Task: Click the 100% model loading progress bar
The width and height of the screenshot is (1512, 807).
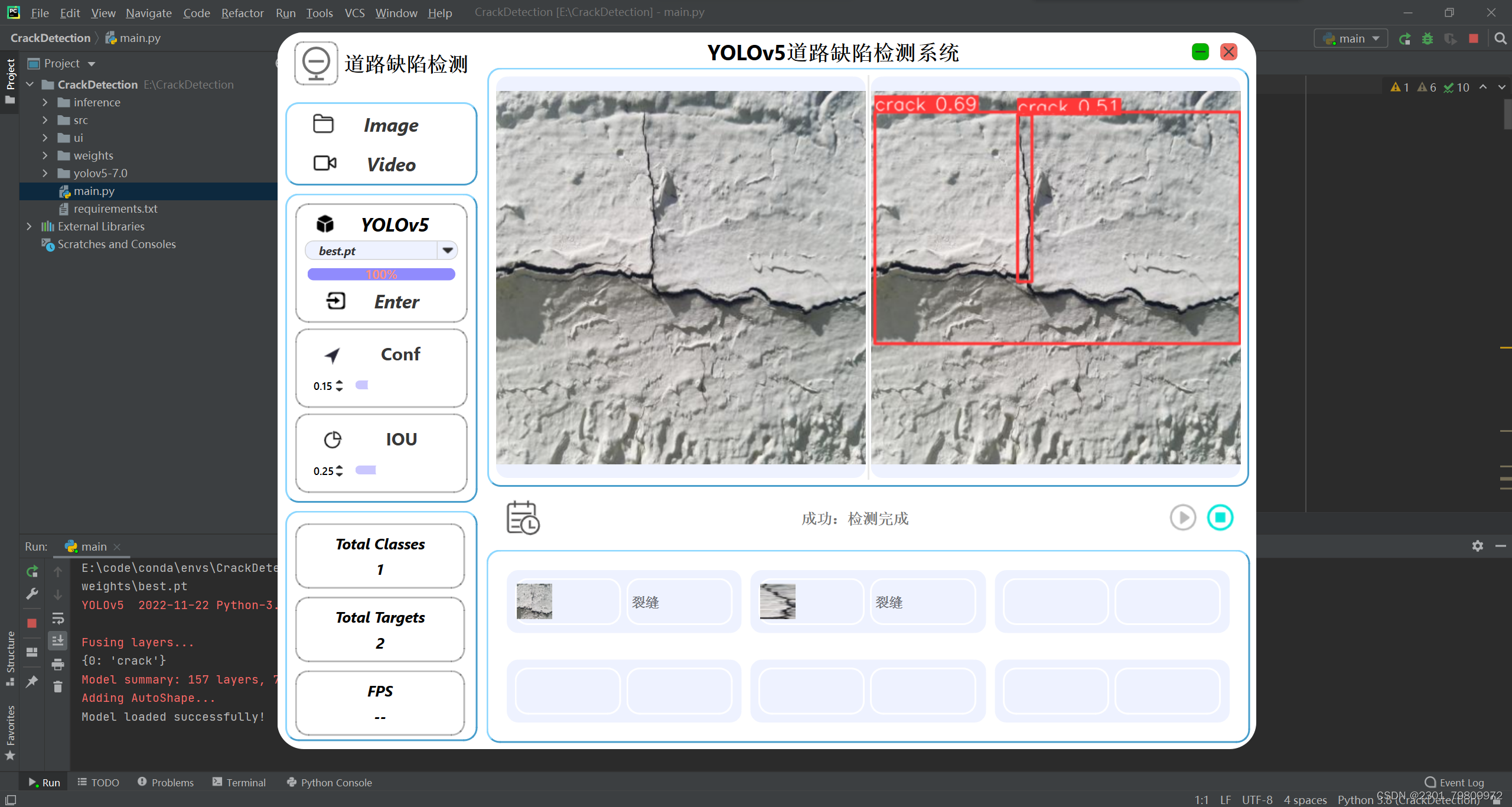Action: click(381, 274)
